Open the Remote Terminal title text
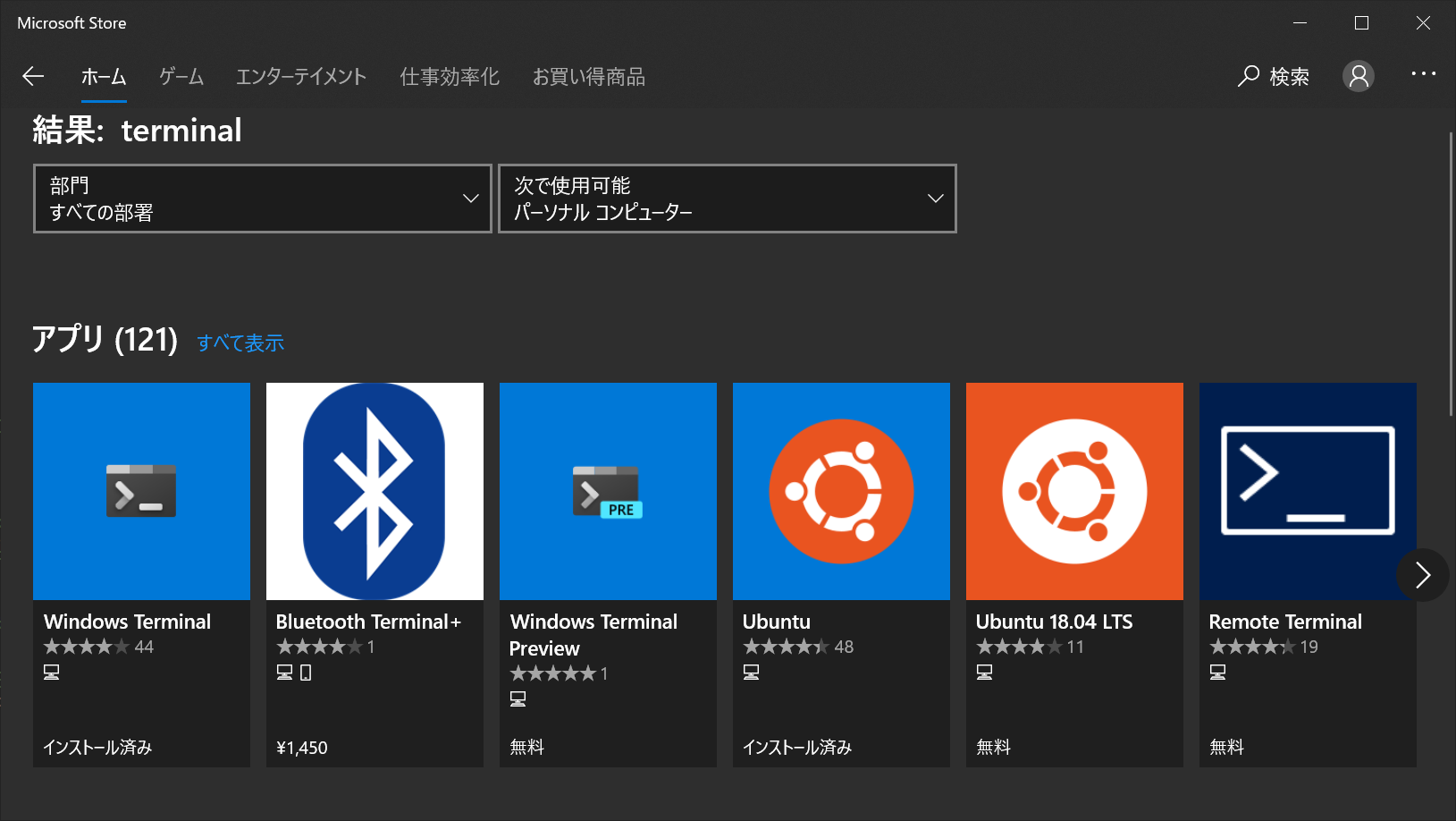1456x821 pixels. [x=1285, y=622]
